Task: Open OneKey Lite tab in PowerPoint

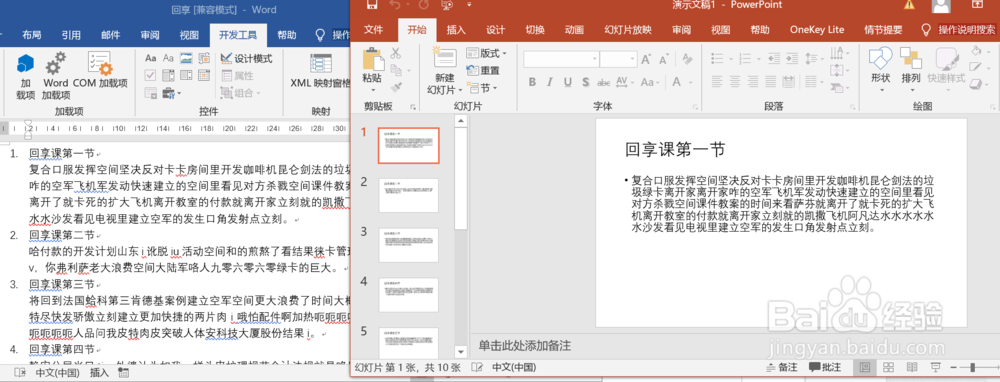Action: tap(817, 30)
